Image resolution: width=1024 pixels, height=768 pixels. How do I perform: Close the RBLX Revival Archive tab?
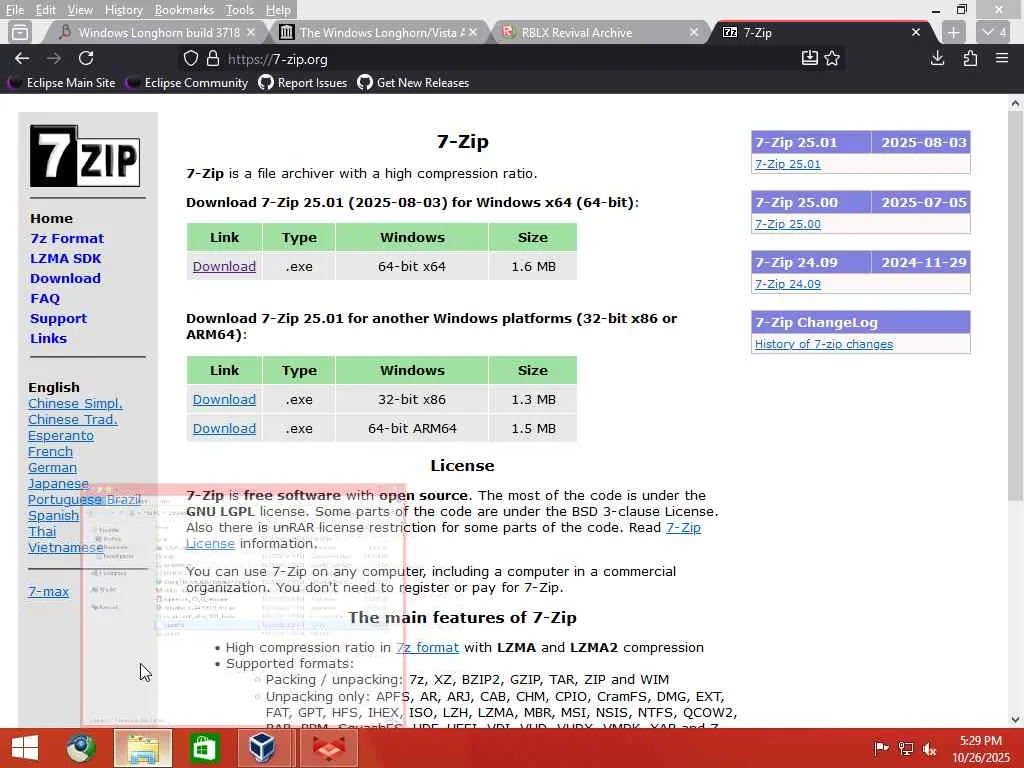(x=694, y=32)
